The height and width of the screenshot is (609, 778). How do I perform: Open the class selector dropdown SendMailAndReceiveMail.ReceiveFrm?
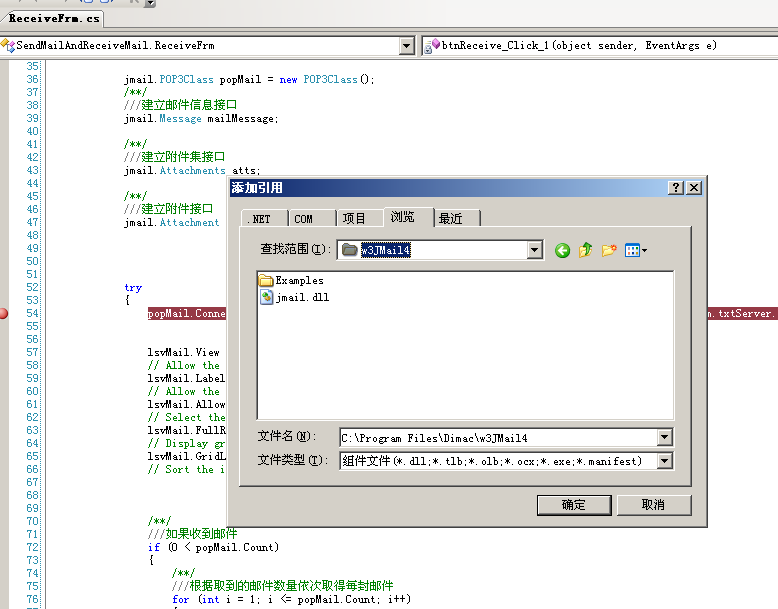pyautogui.click(x=406, y=46)
